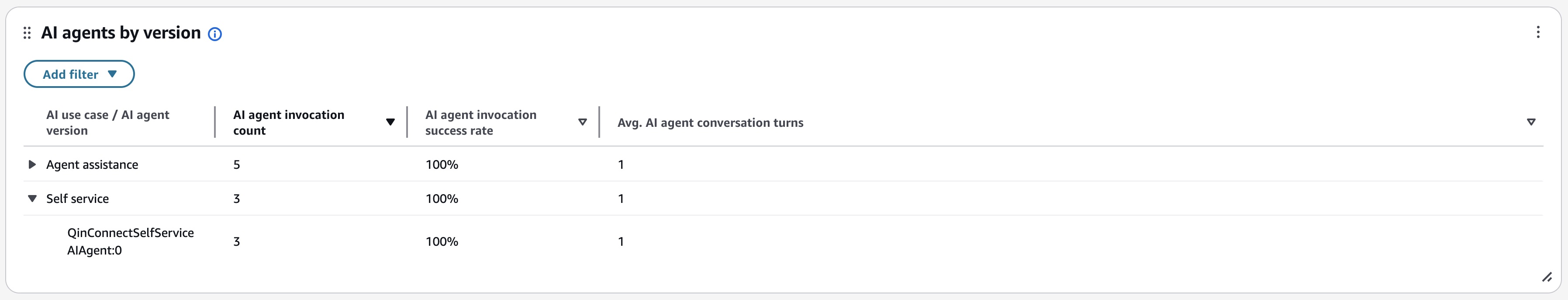Click the invocation count of 5 for Agent assistance
Screen dimensions: 1568x300
[238, 164]
